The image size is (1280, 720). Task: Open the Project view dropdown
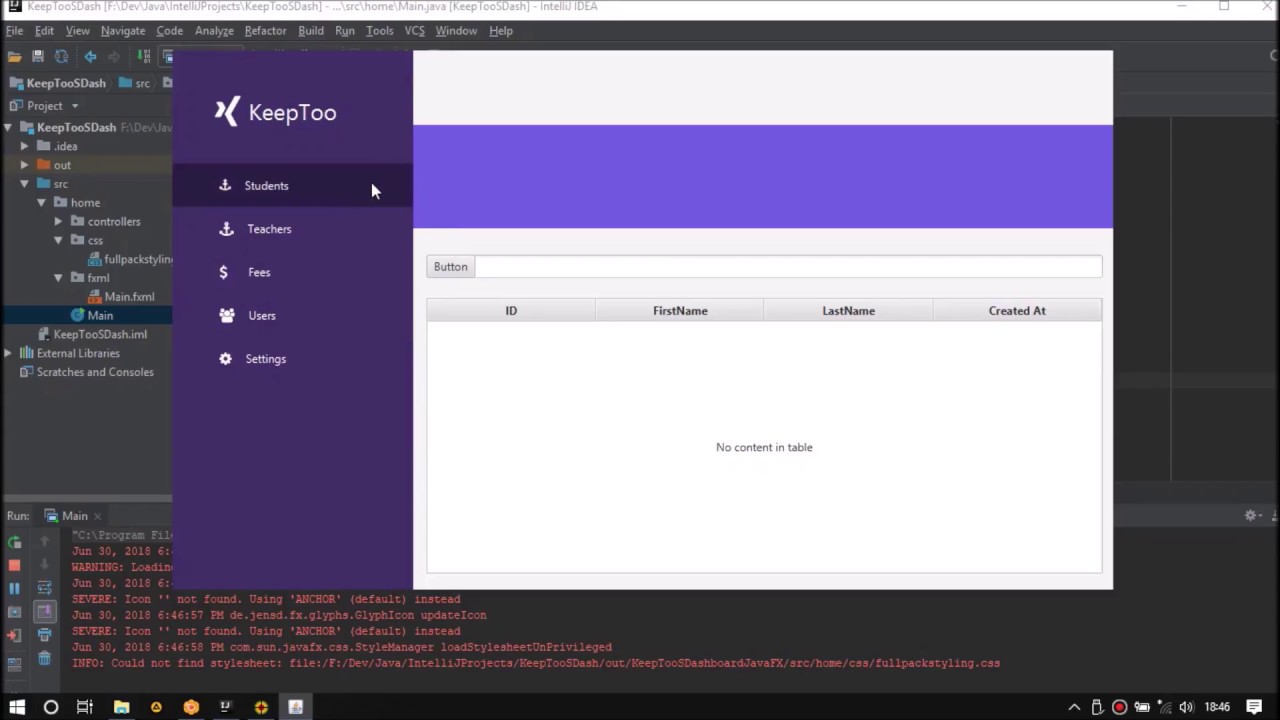(x=74, y=106)
